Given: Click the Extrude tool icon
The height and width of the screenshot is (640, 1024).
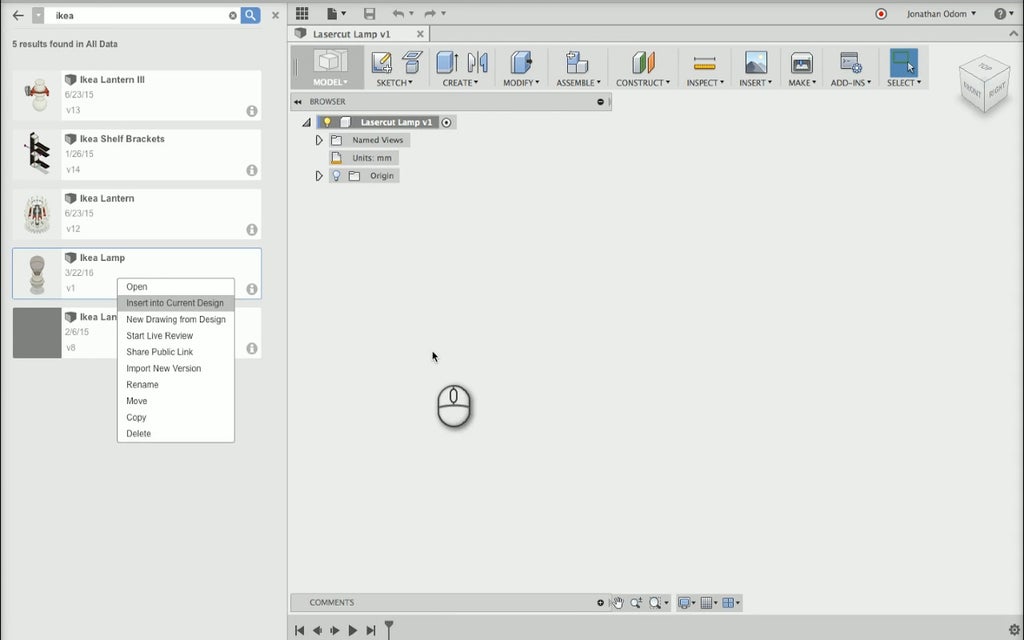Looking at the screenshot, I should (x=447, y=63).
